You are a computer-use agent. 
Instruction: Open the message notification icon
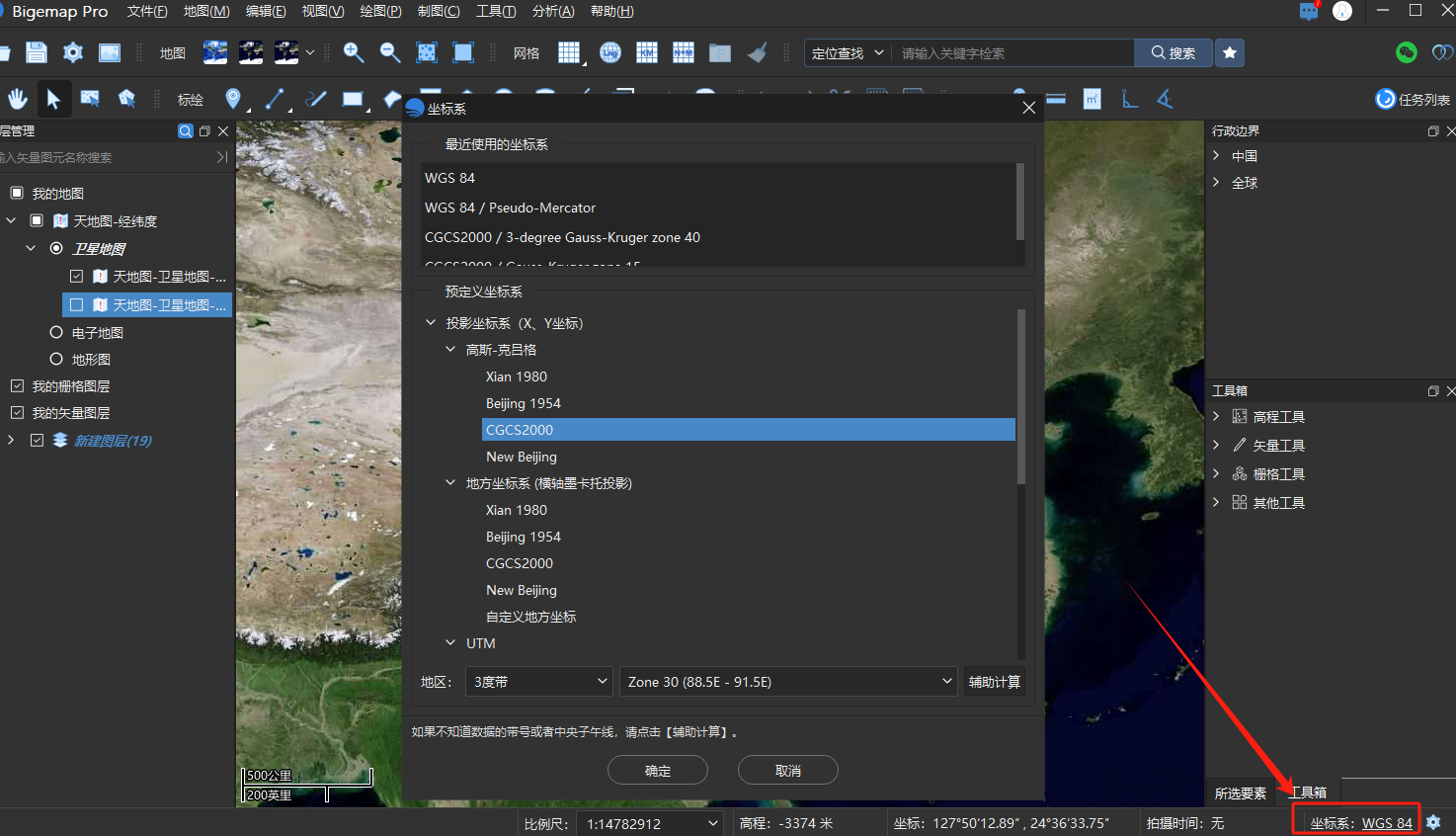click(1309, 12)
